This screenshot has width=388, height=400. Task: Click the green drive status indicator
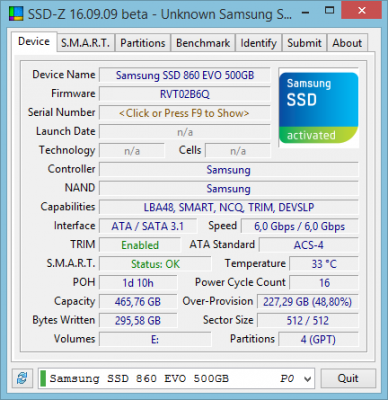[x=43, y=379]
